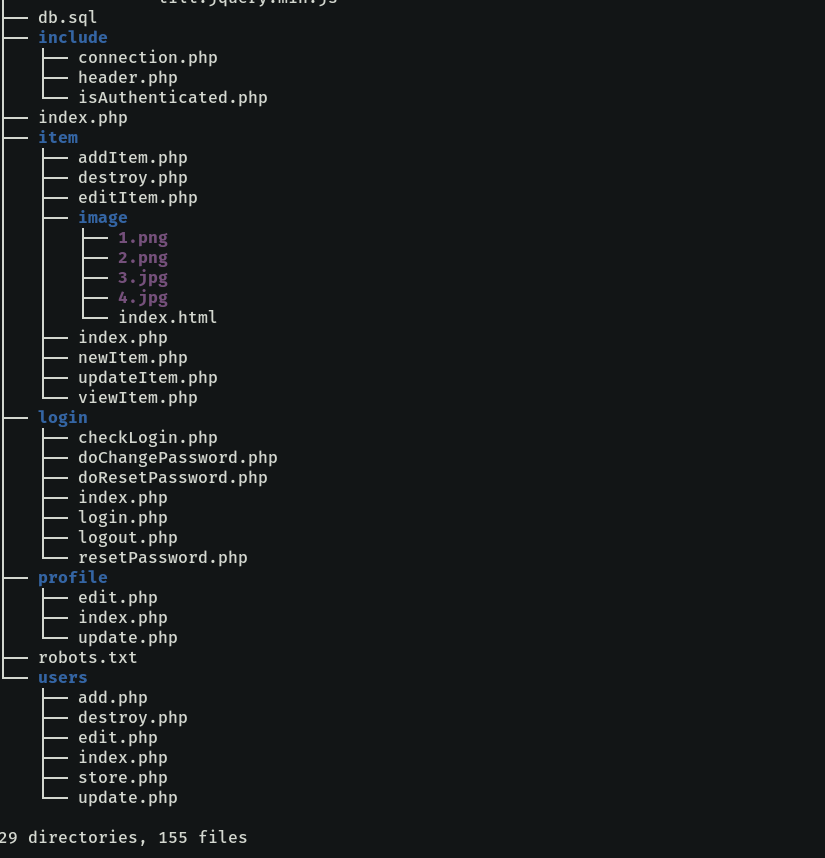This screenshot has height=858, width=825.
Task: Select the profile directory name
Action: click(73, 578)
